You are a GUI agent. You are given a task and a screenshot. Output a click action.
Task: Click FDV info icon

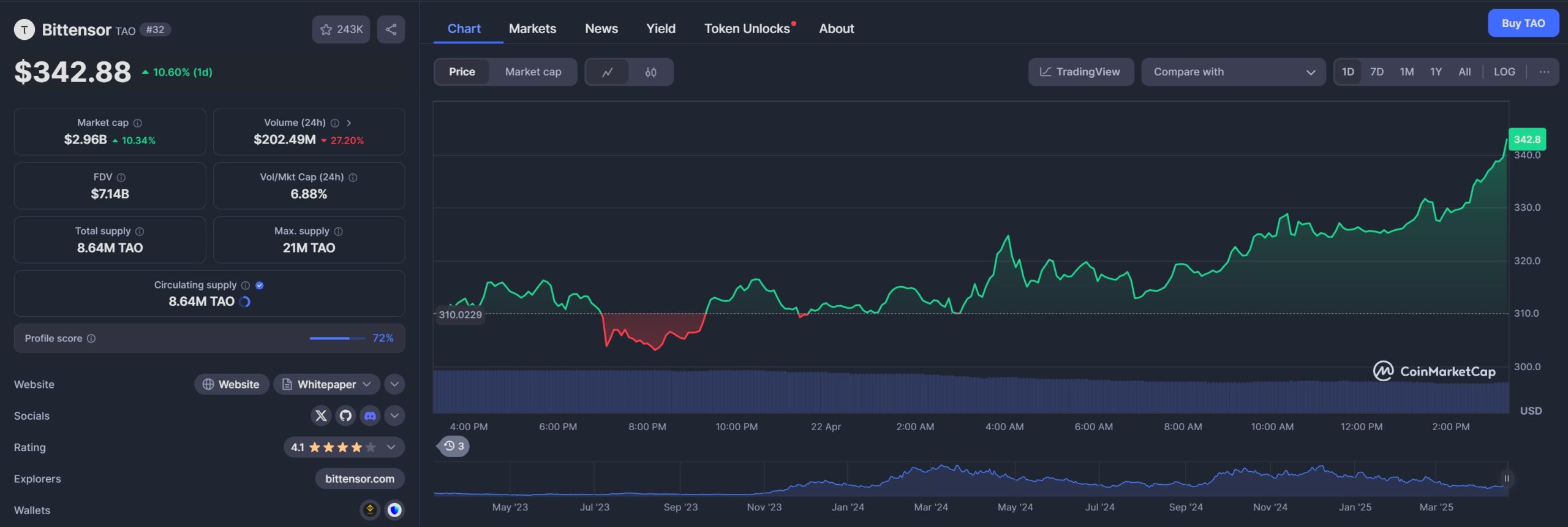(121, 177)
